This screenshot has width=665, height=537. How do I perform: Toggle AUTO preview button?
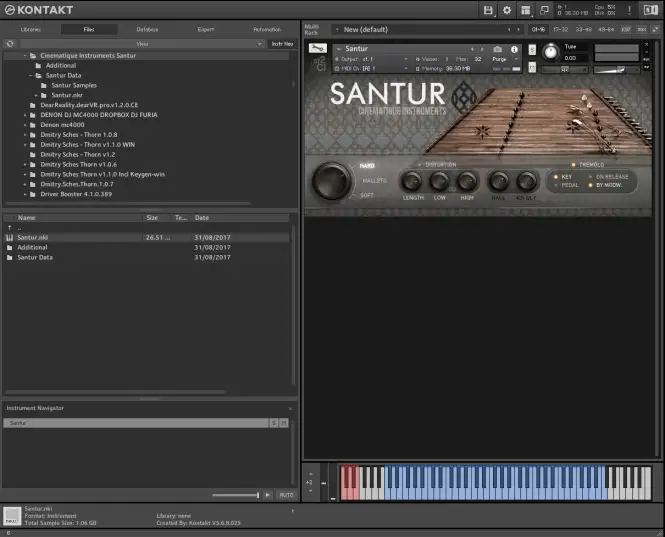point(286,495)
